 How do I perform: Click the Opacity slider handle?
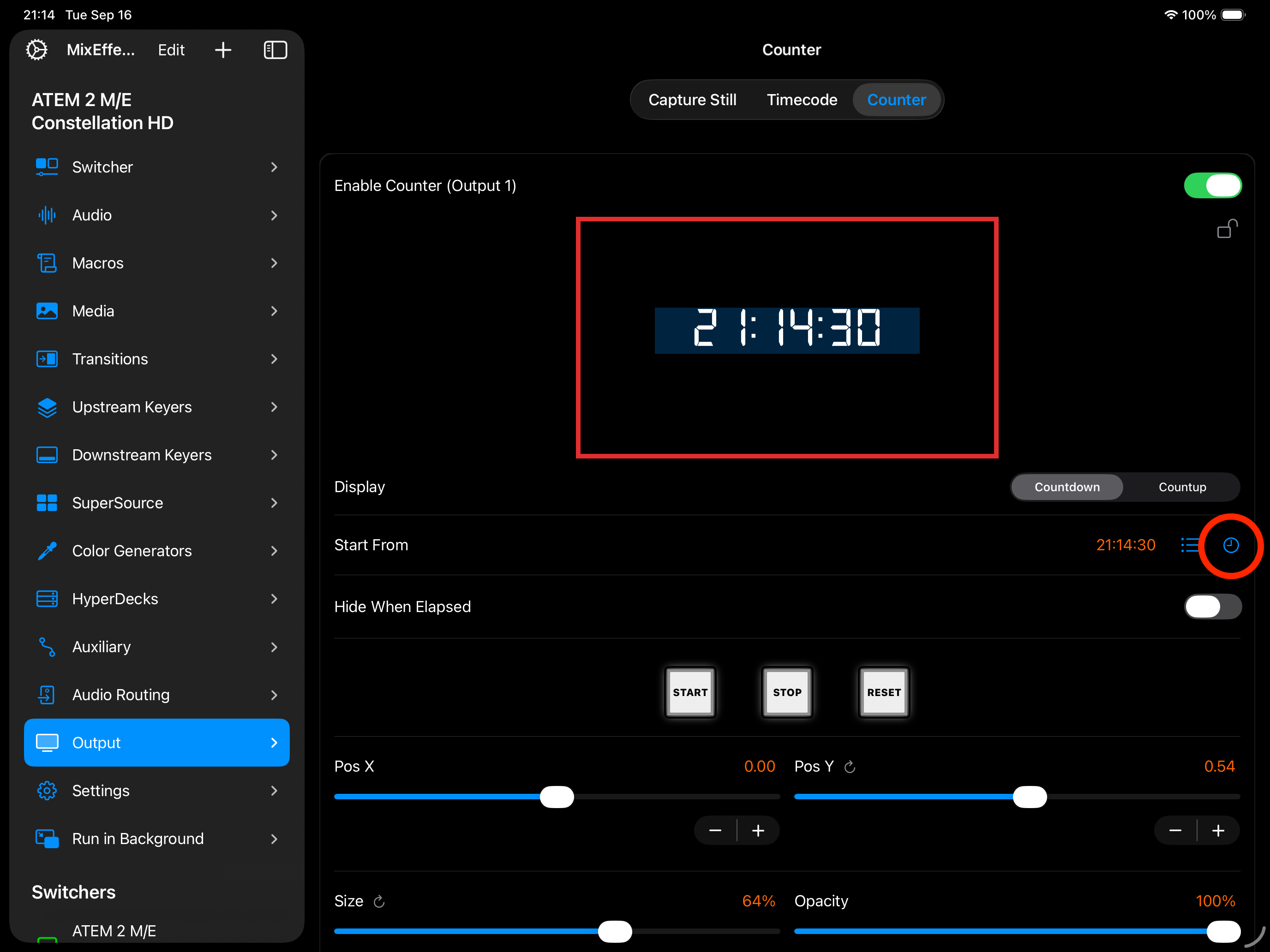1223,931
